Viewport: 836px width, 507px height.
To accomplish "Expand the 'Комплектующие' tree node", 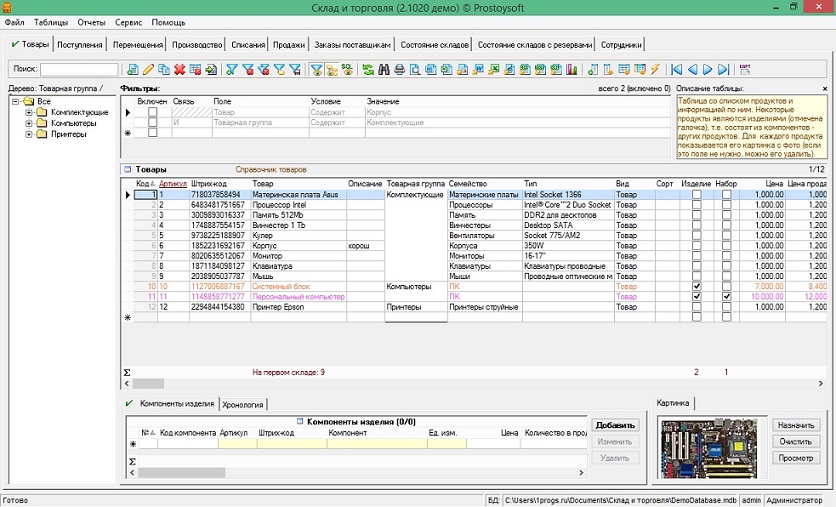I will (30, 112).
